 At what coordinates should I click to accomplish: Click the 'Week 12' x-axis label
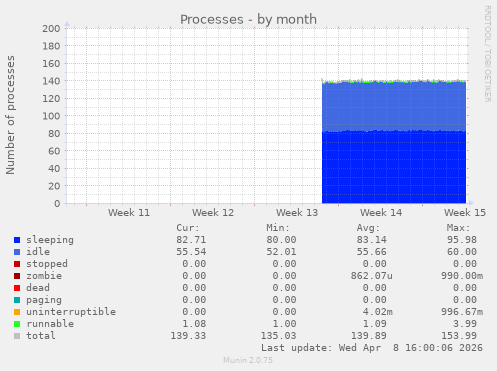213,213
